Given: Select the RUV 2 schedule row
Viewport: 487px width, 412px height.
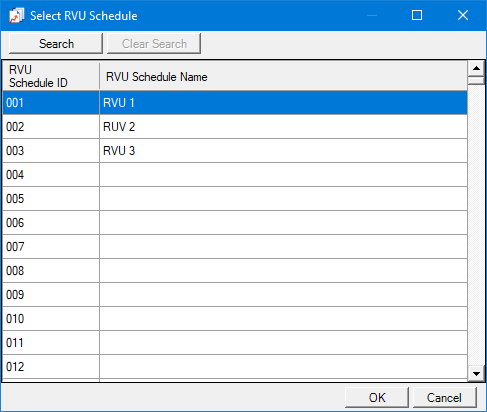Looking at the screenshot, I should coord(235,127).
